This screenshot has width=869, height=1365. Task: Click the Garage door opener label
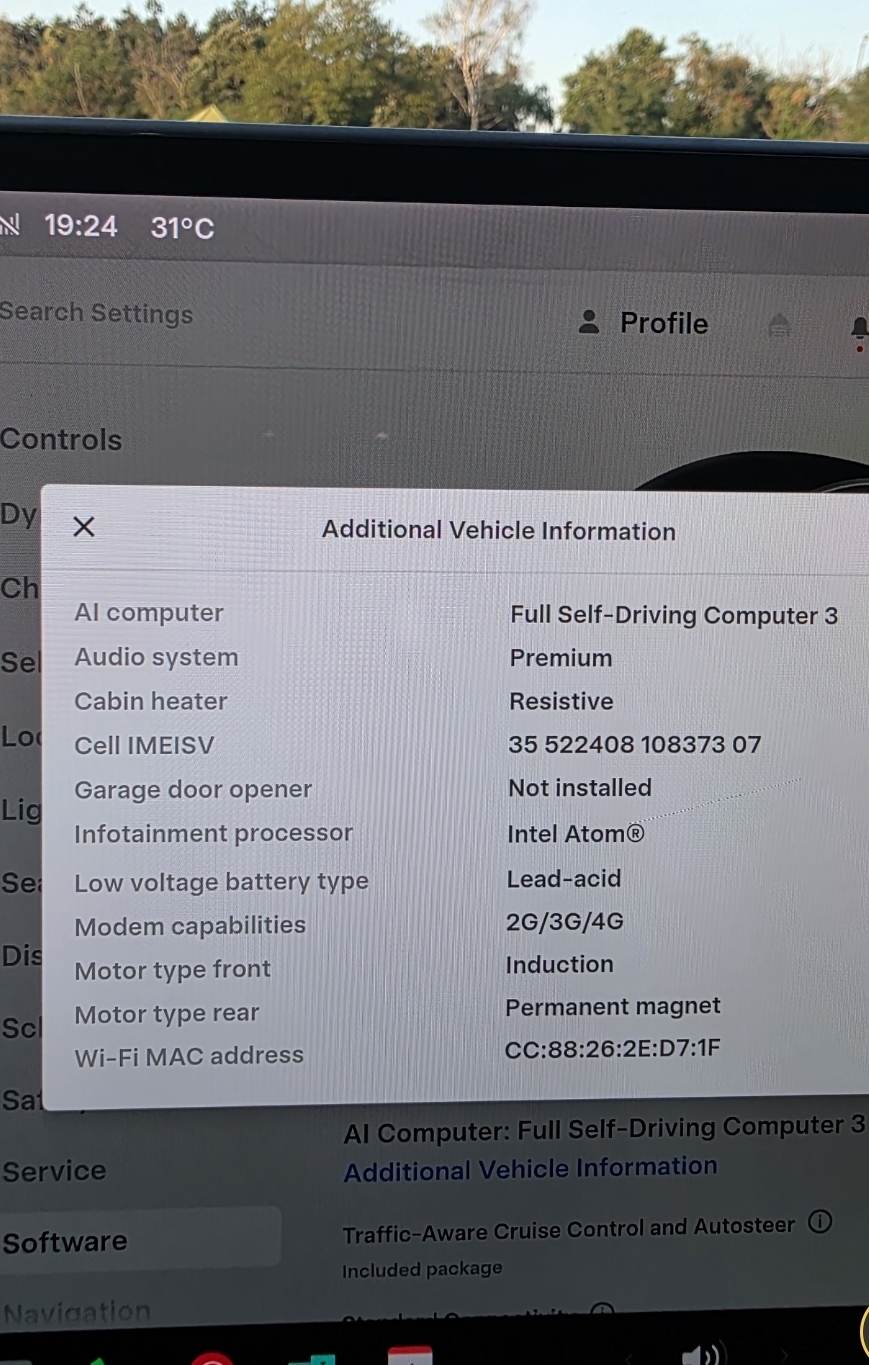pyautogui.click(x=193, y=790)
